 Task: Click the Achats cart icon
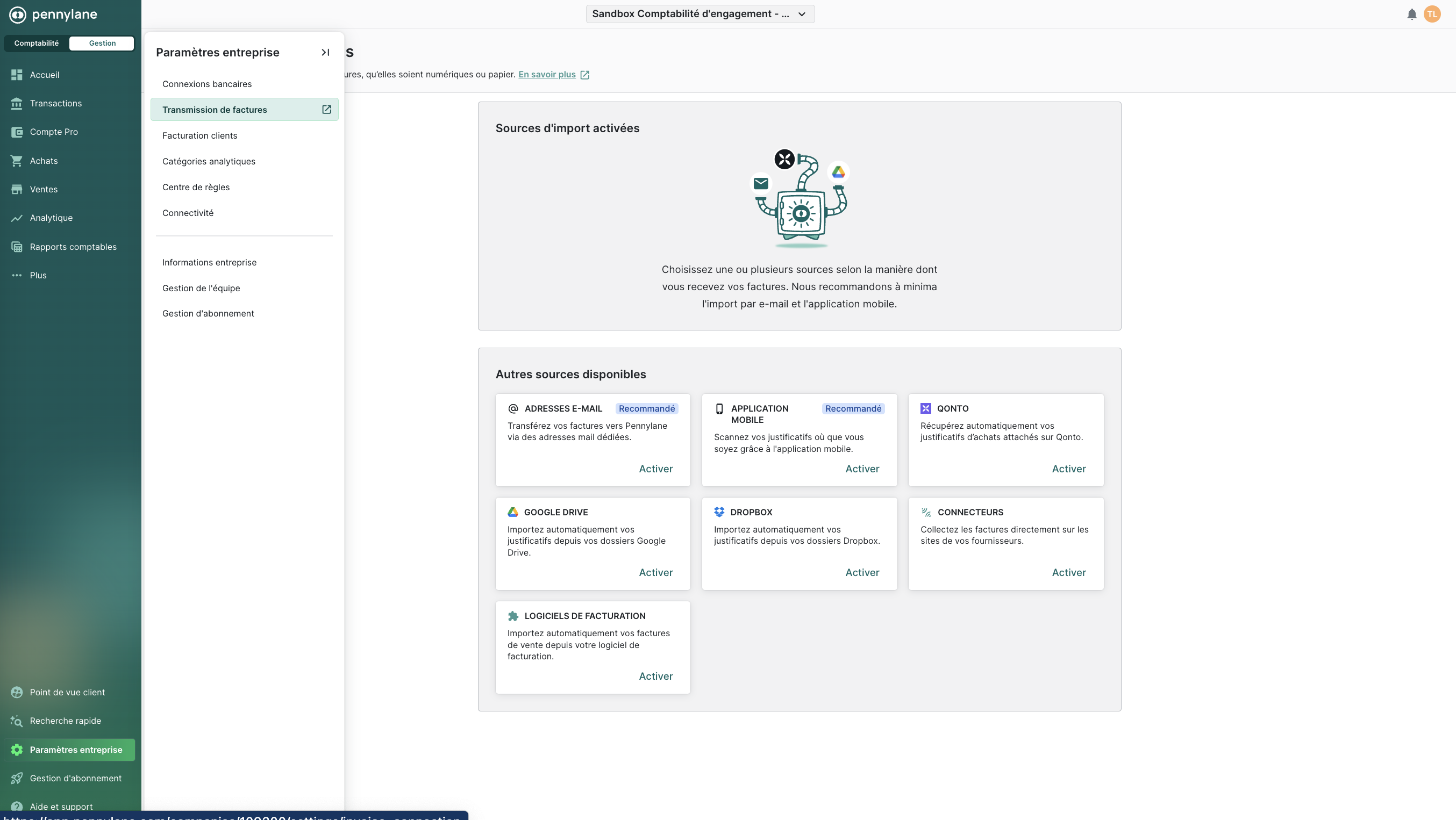[17, 161]
